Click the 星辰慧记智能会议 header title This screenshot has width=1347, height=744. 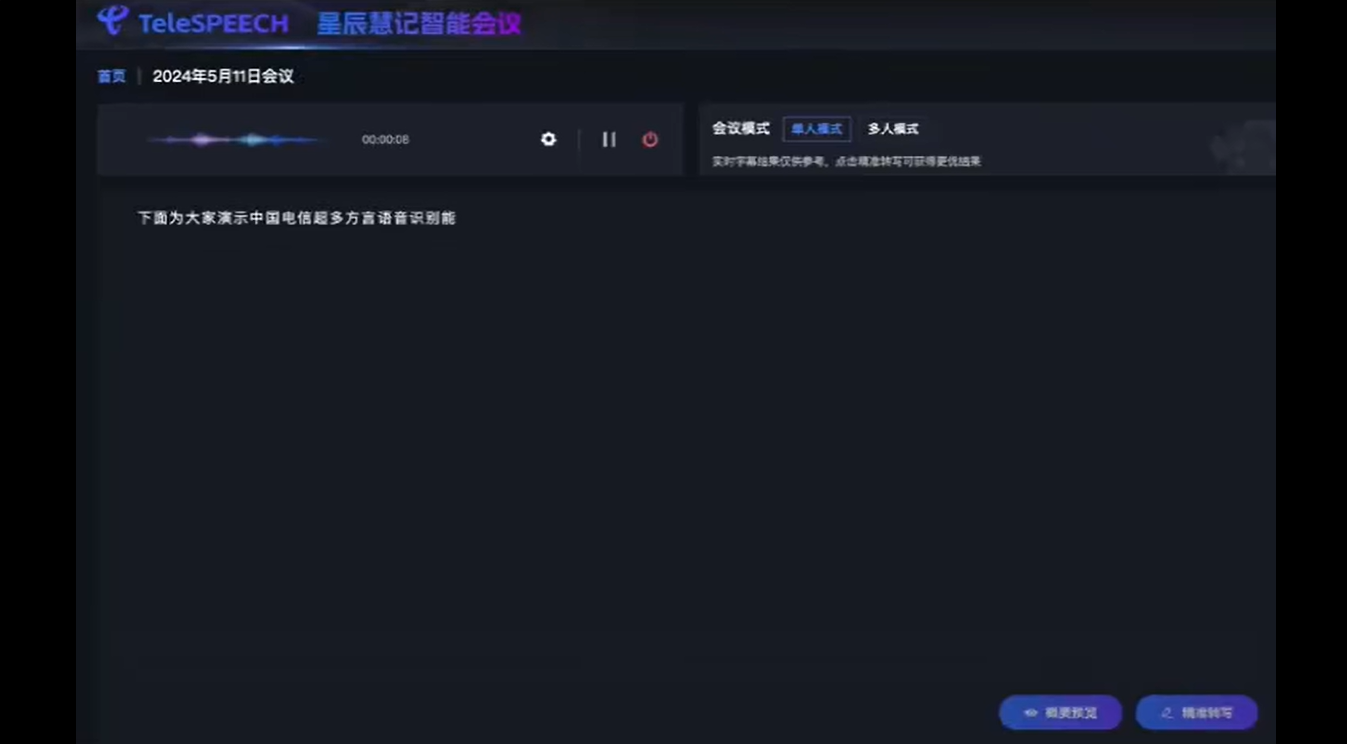pyautogui.click(x=419, y=22)
